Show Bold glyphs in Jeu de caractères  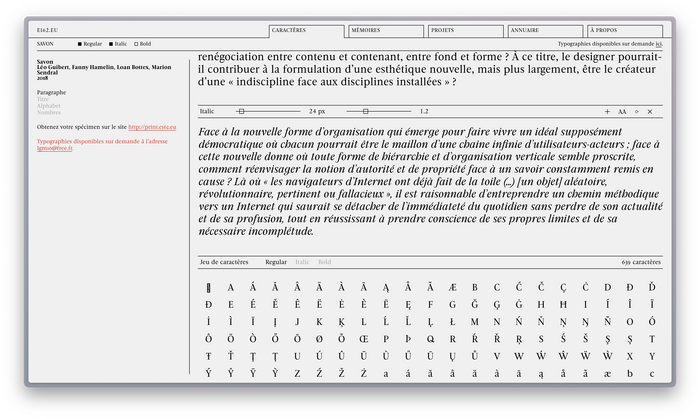click(x=325, y=262)
